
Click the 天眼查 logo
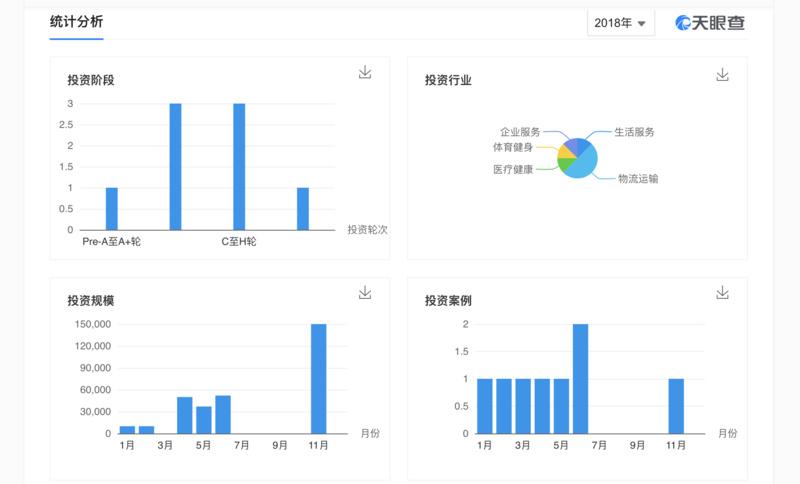(x=710, y=22)
